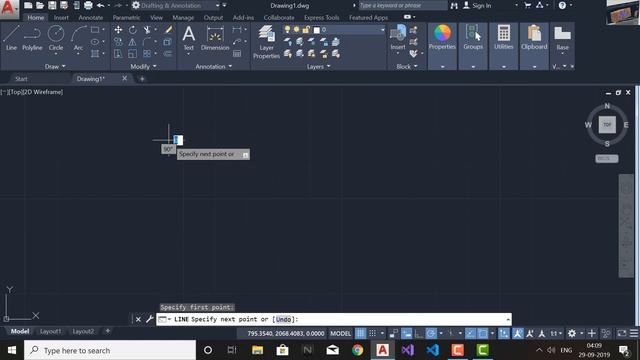
Task: Expand the Modify panel
Action: (x=143, y=67)
